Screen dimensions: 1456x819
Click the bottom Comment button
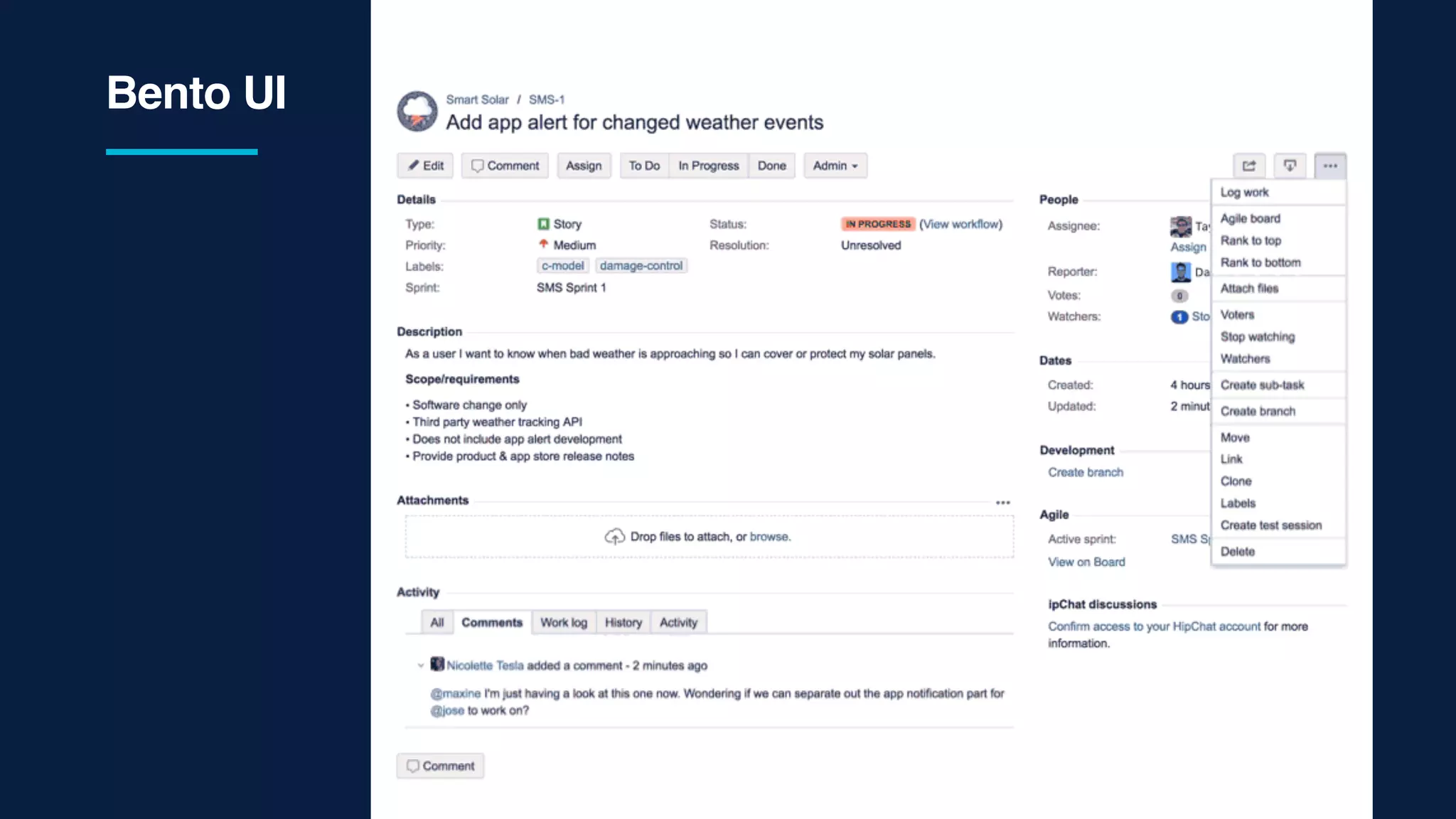(440, 766)
